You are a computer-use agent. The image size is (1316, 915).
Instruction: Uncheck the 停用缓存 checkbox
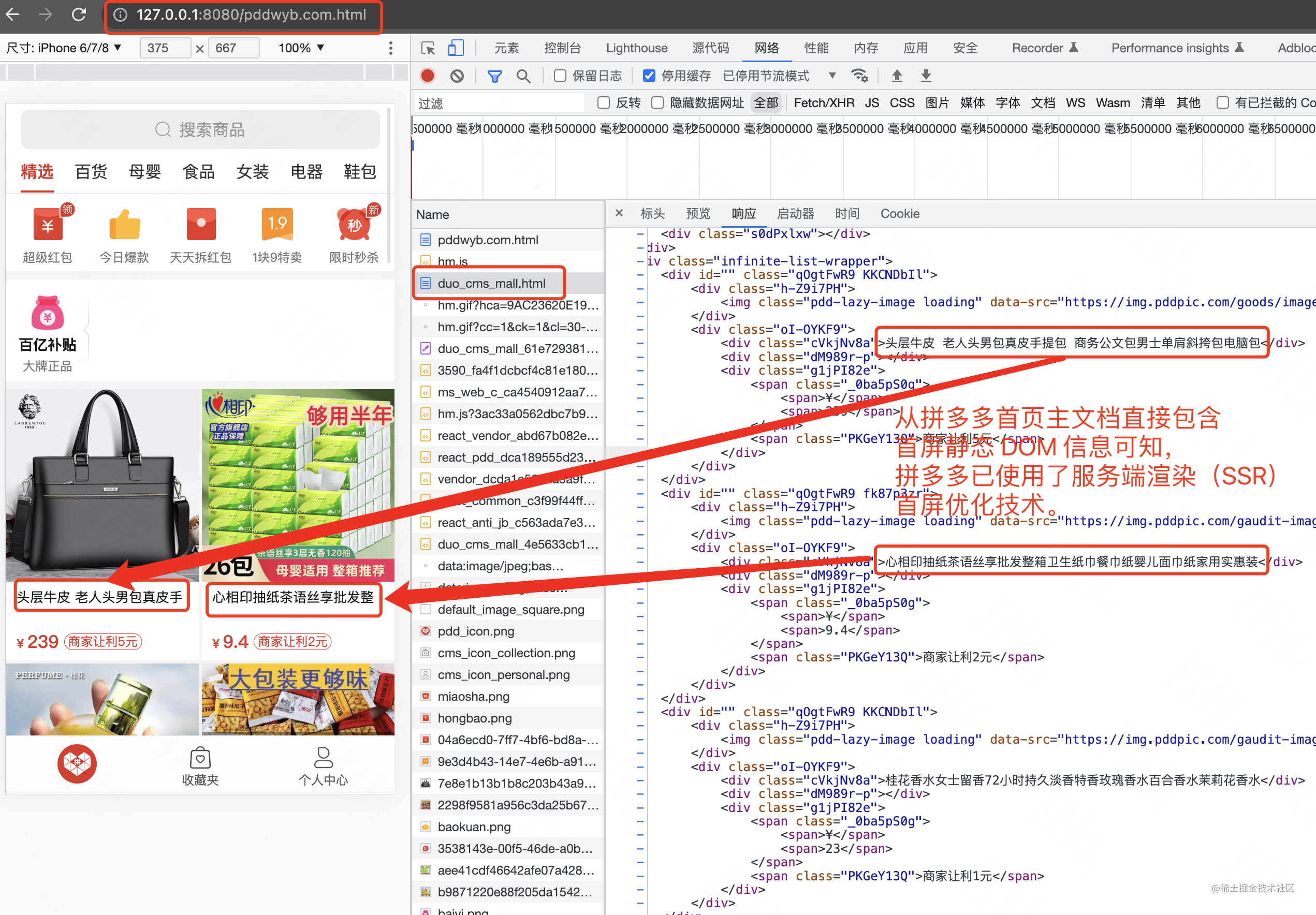(649, 76)
